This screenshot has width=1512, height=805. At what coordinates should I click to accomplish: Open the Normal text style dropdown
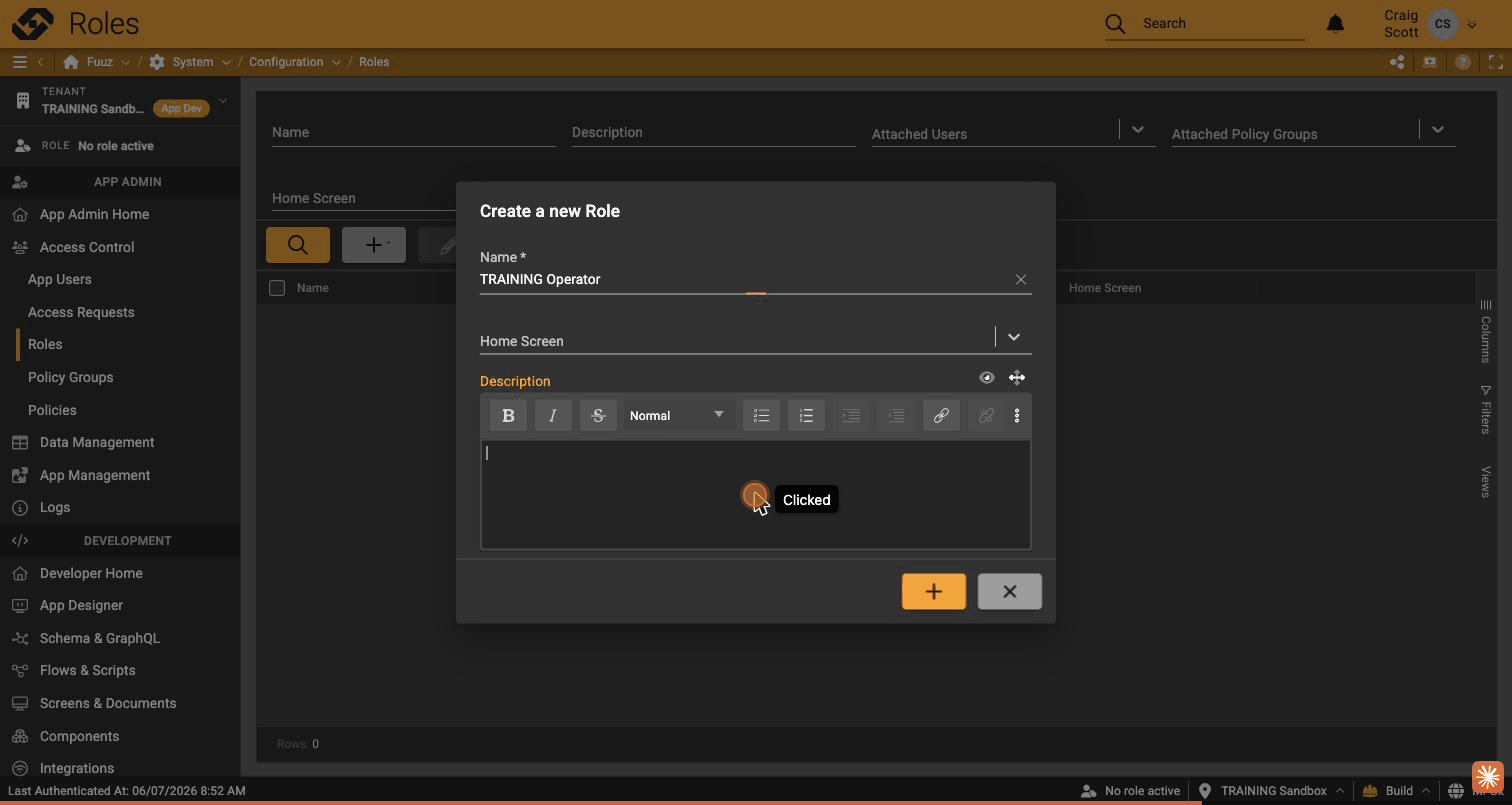tap(677, 416)
